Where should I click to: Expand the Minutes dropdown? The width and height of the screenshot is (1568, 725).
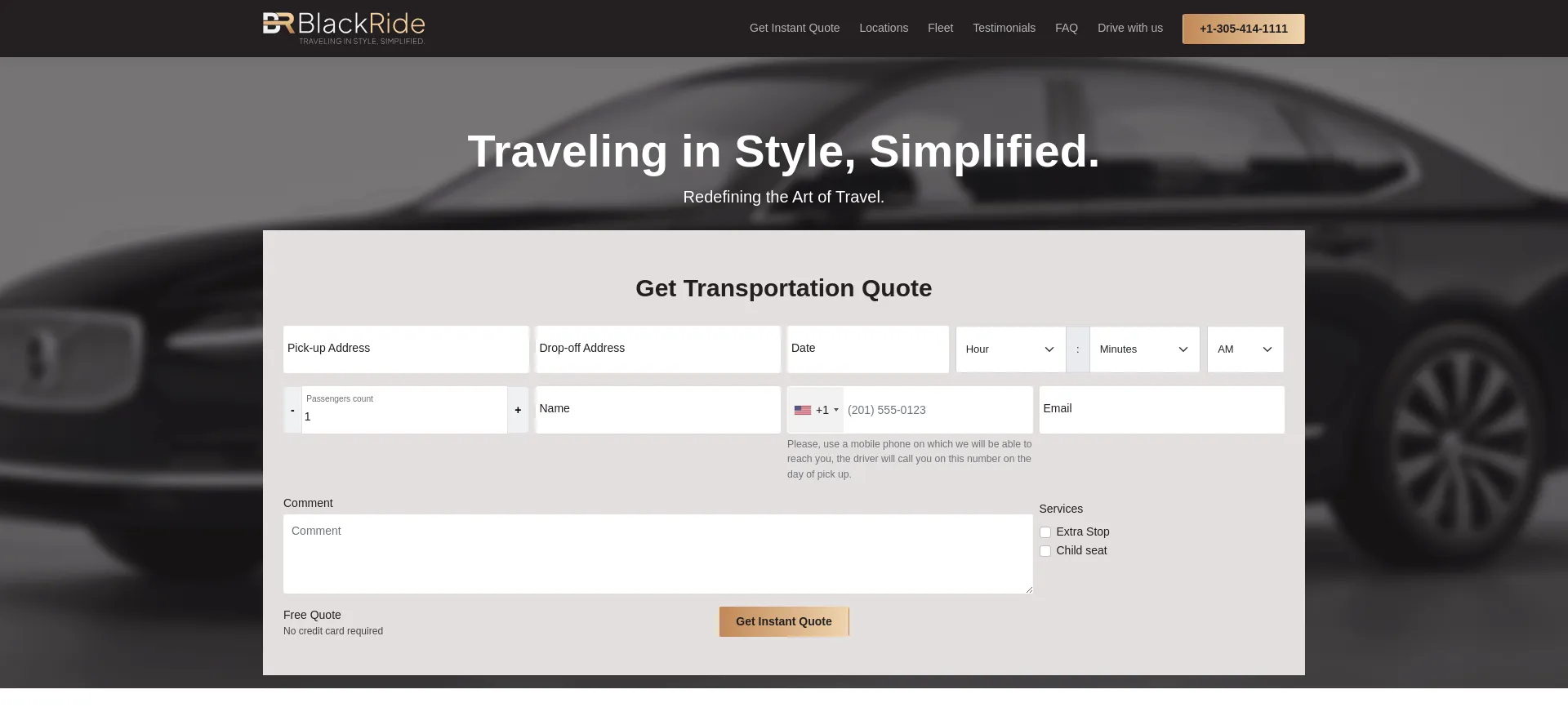coord(1143,349)
